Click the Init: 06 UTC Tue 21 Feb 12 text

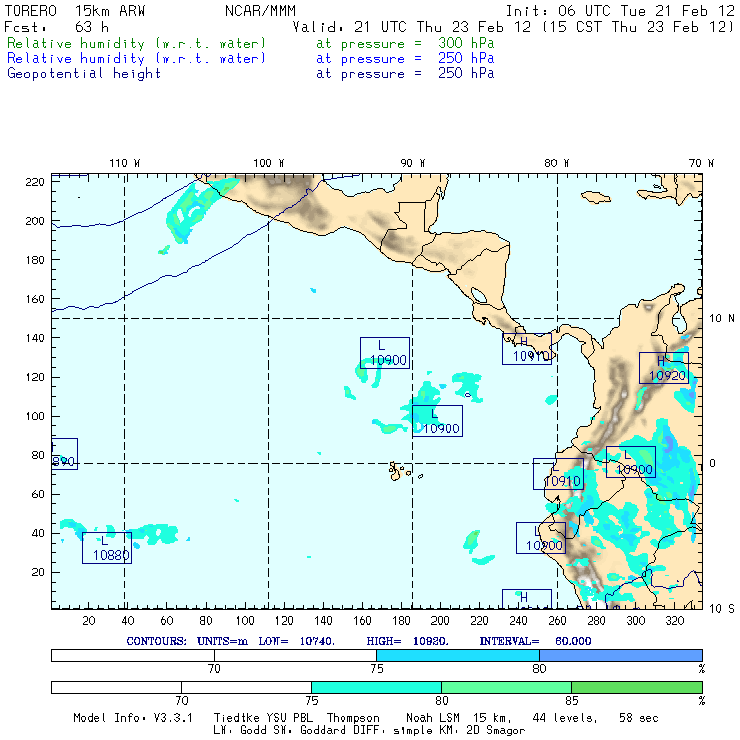(620, 11)
